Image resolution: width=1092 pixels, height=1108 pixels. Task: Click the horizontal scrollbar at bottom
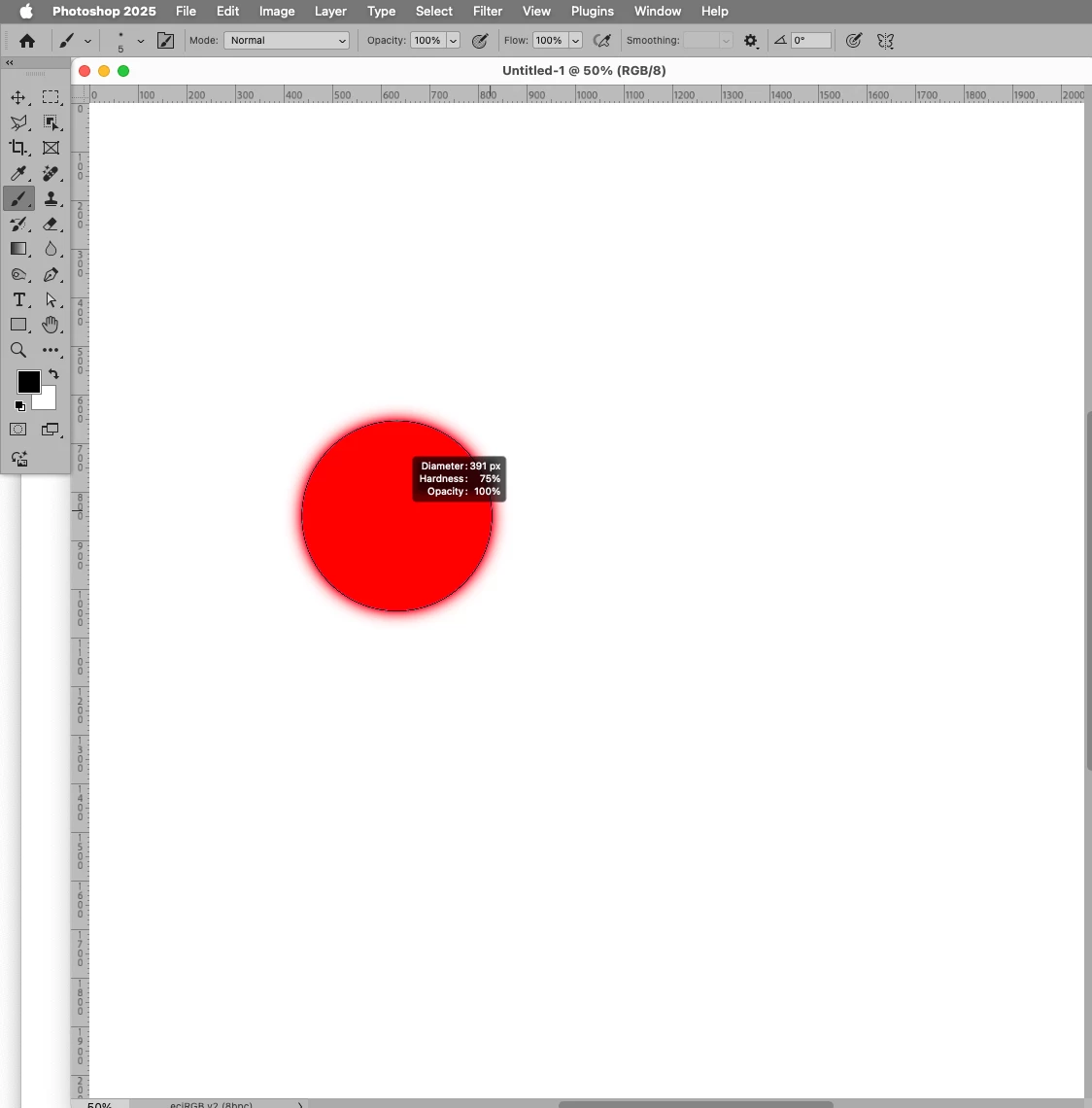pyautogui.click(x=696, y=1104)
